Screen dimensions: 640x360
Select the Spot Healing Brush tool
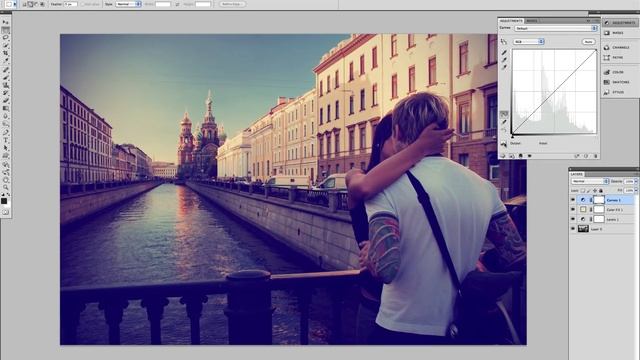coord(6,70)
